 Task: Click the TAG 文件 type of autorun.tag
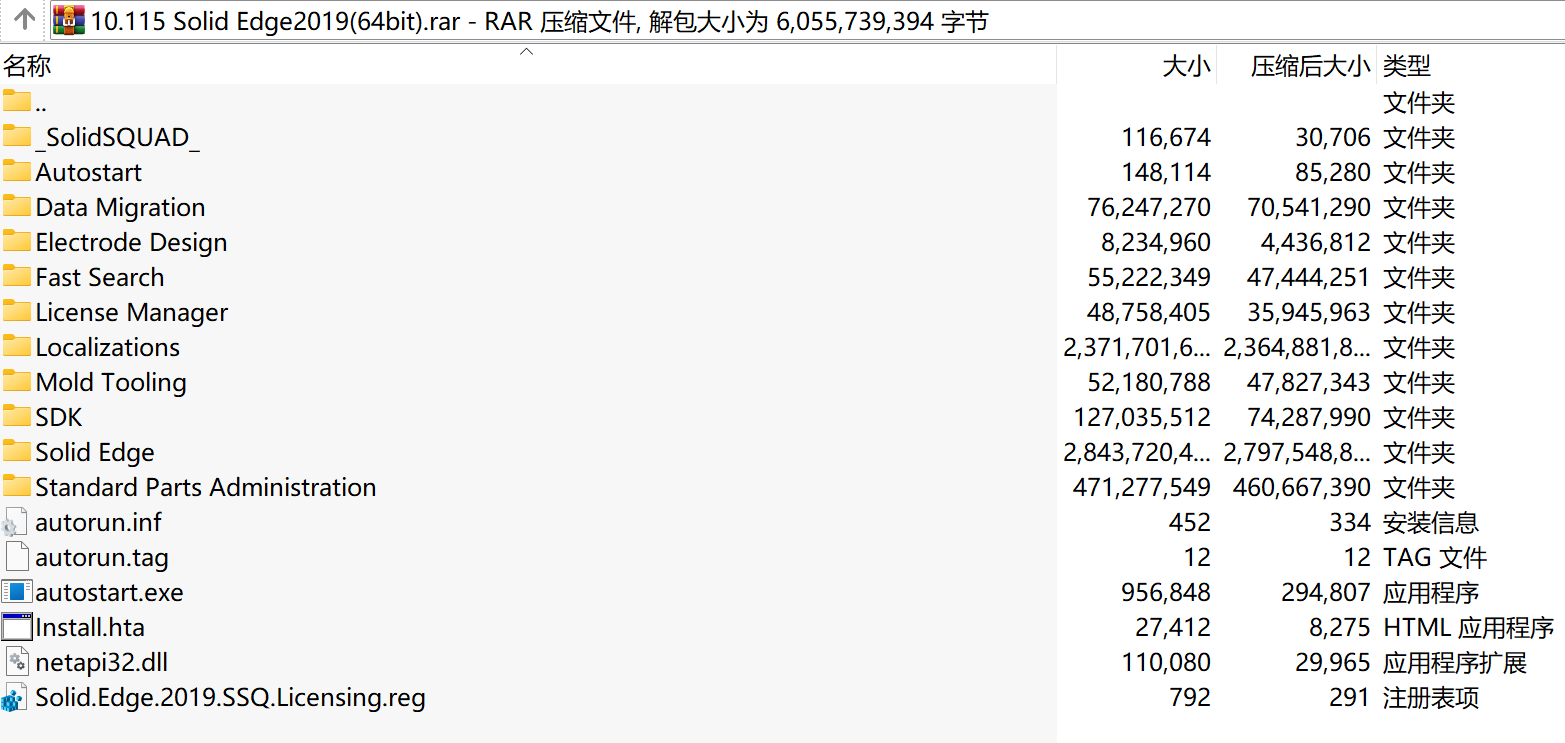point(1435,557)
